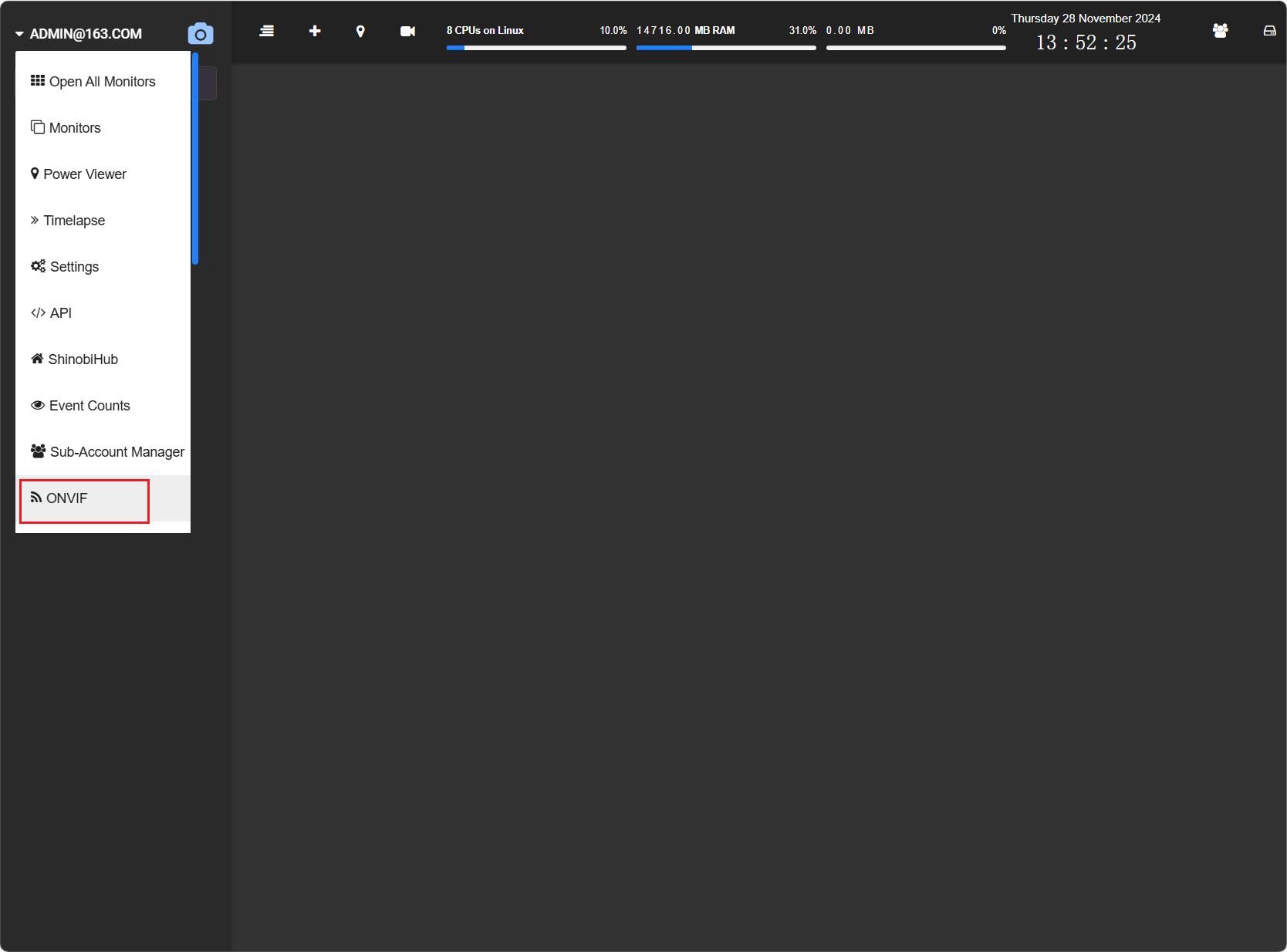Click the RAM usage progress bar
Viewport: 1287px width, 952px height.
click(726, 48)
